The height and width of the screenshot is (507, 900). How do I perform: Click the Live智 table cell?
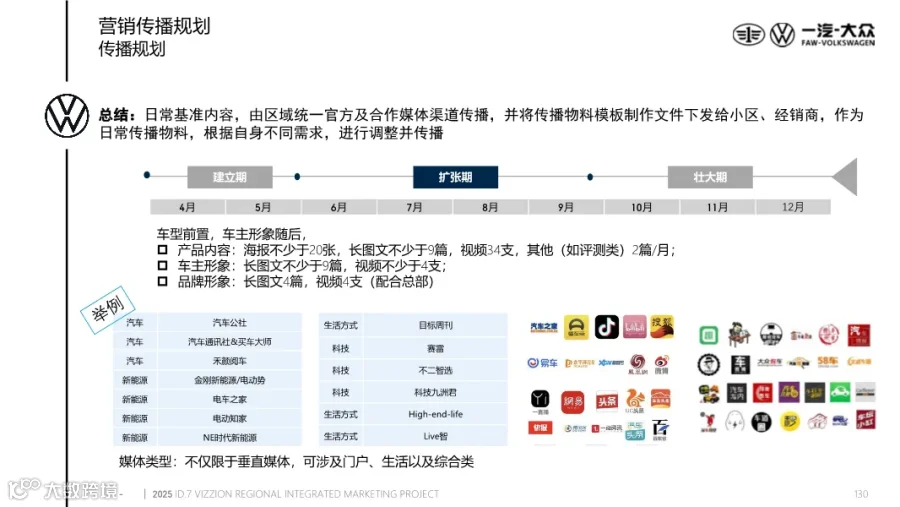pos(436,436)
